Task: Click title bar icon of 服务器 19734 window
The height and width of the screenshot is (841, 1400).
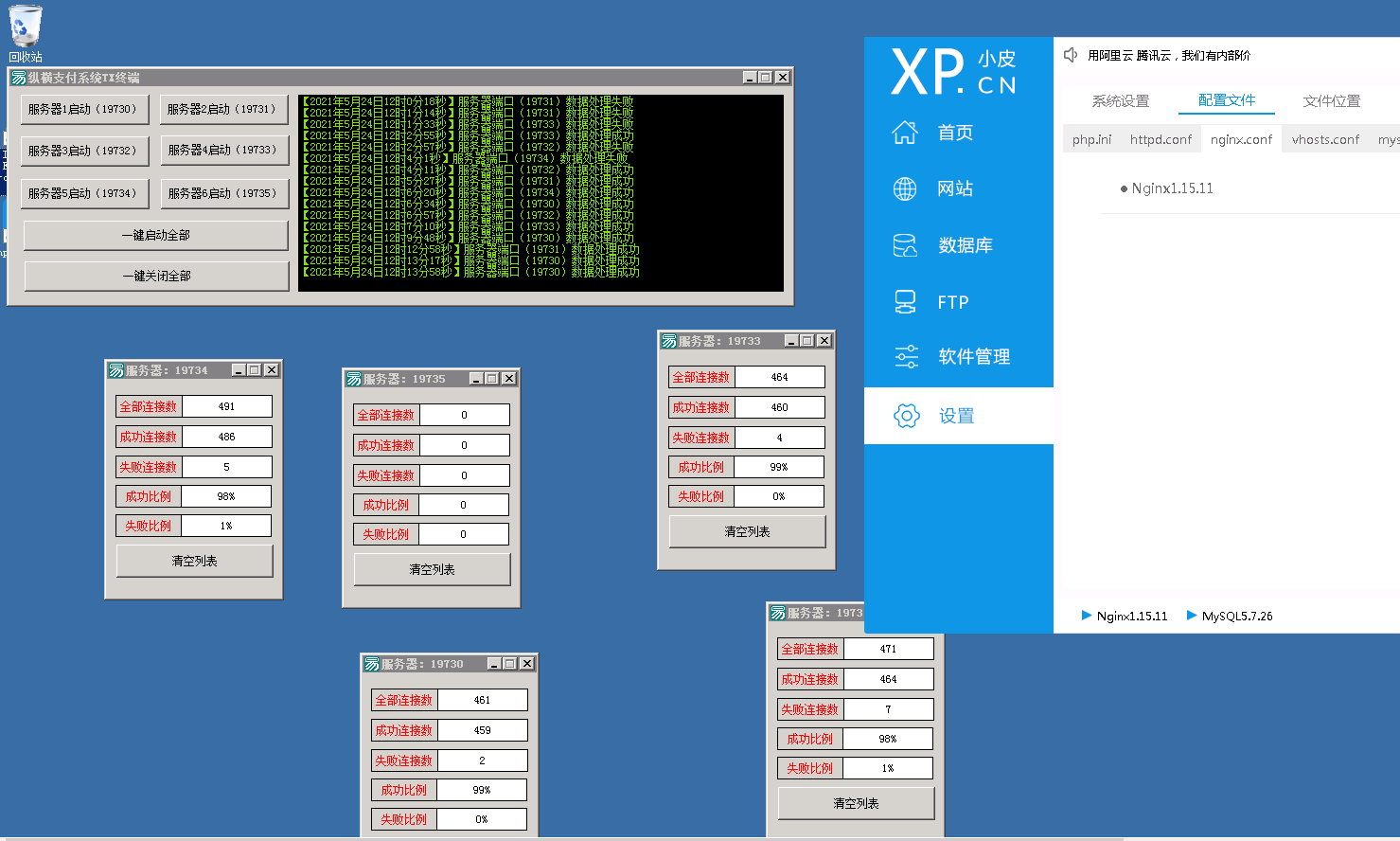Action: [x=116, y=370]
